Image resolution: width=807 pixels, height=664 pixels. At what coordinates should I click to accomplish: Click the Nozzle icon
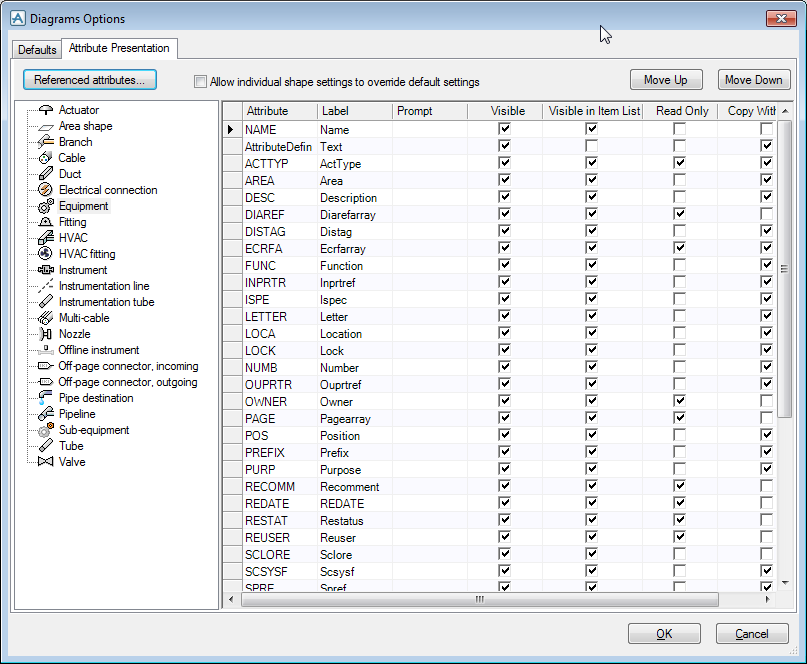[x=46, y=334]
